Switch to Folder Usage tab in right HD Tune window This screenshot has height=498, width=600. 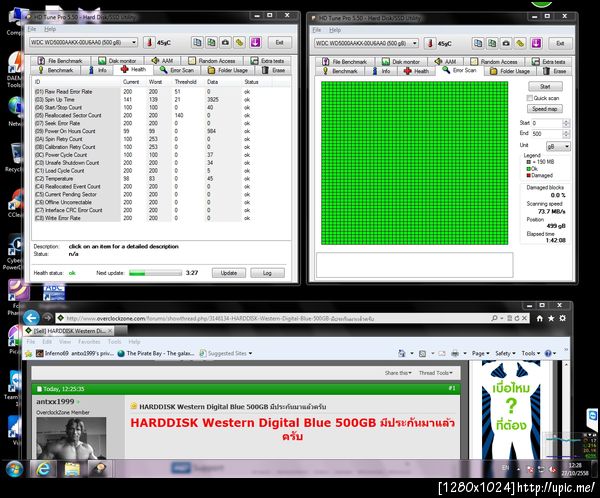tap(510, 71)
